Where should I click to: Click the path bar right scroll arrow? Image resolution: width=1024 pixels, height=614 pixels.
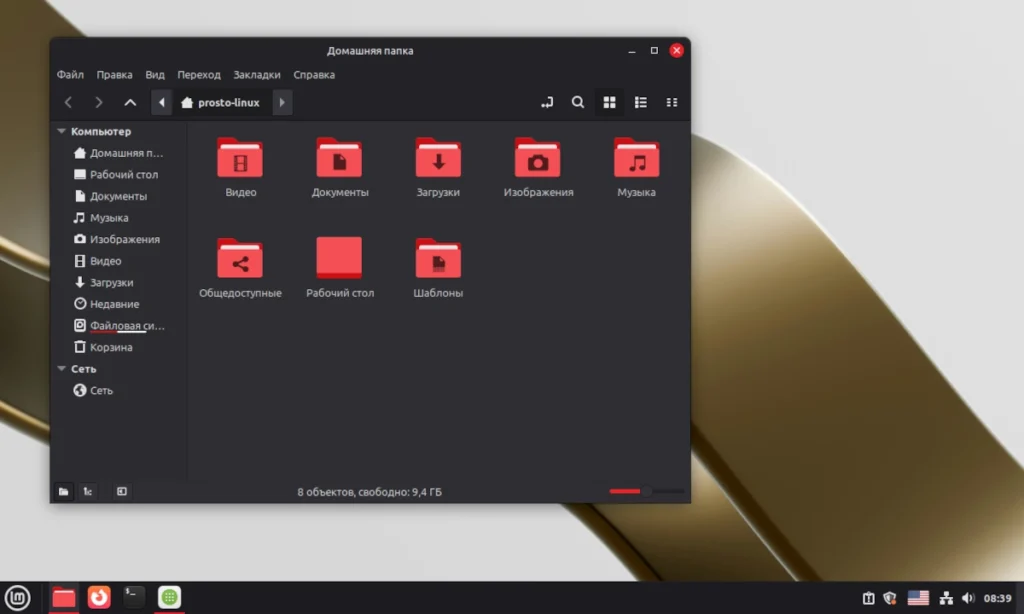(x=282, y=103)
